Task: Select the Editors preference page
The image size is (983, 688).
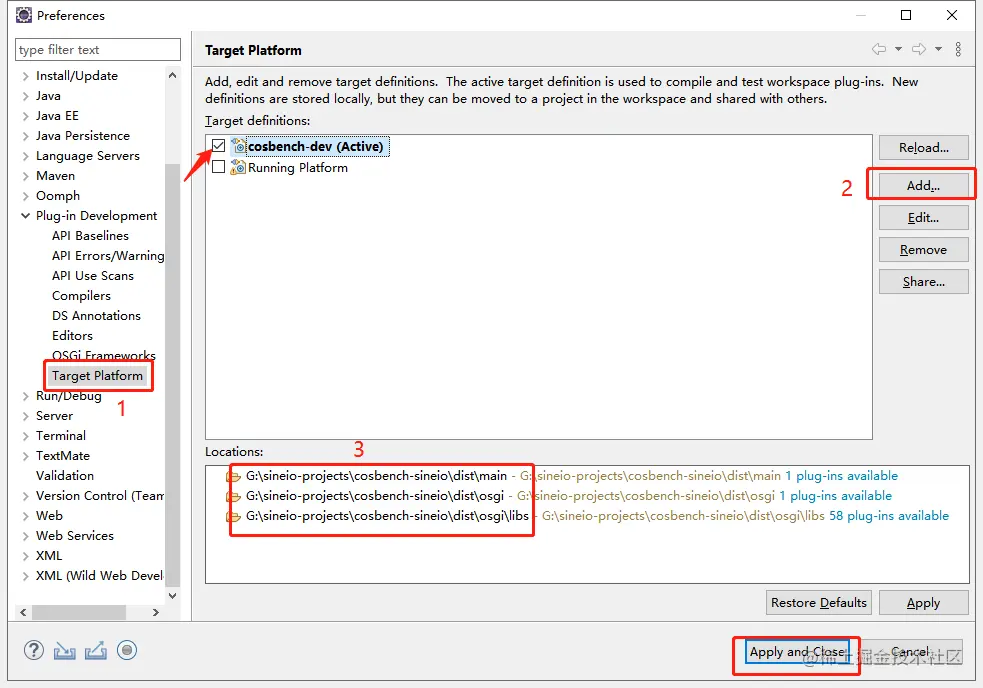Action: [x=72, y=336]
